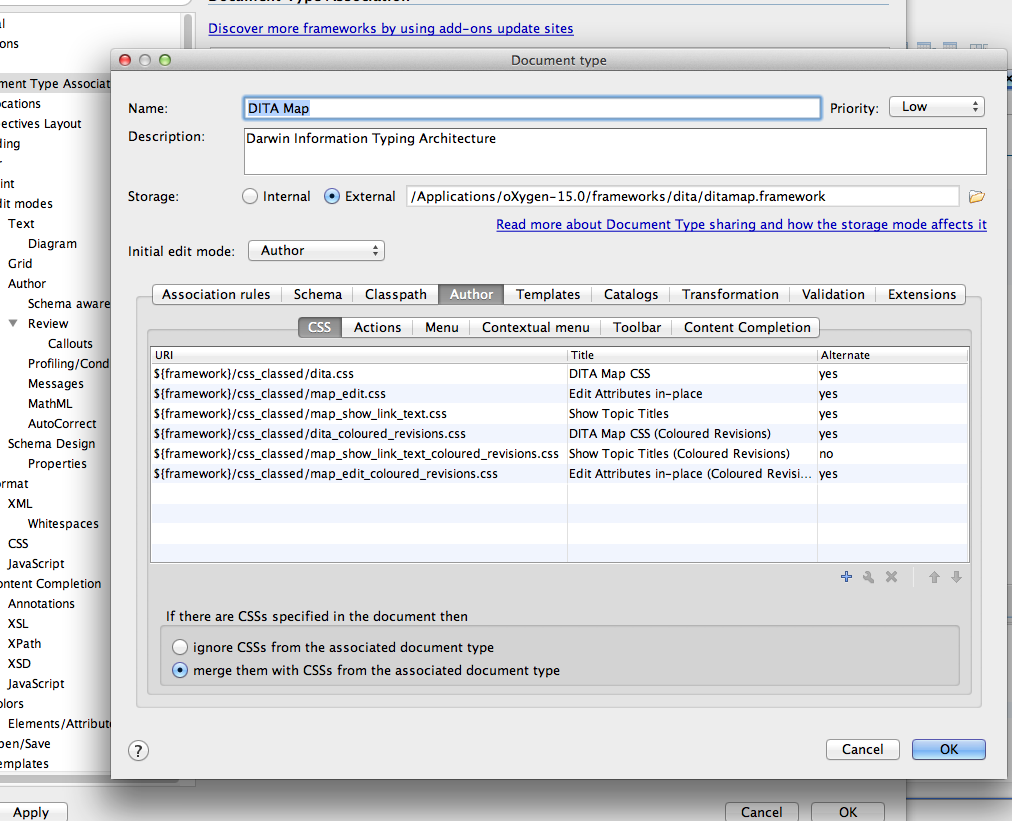Choose ignore CSSs from associated document type
The height and width of the screenshot is (821, 1012).
tap(180, 647)
